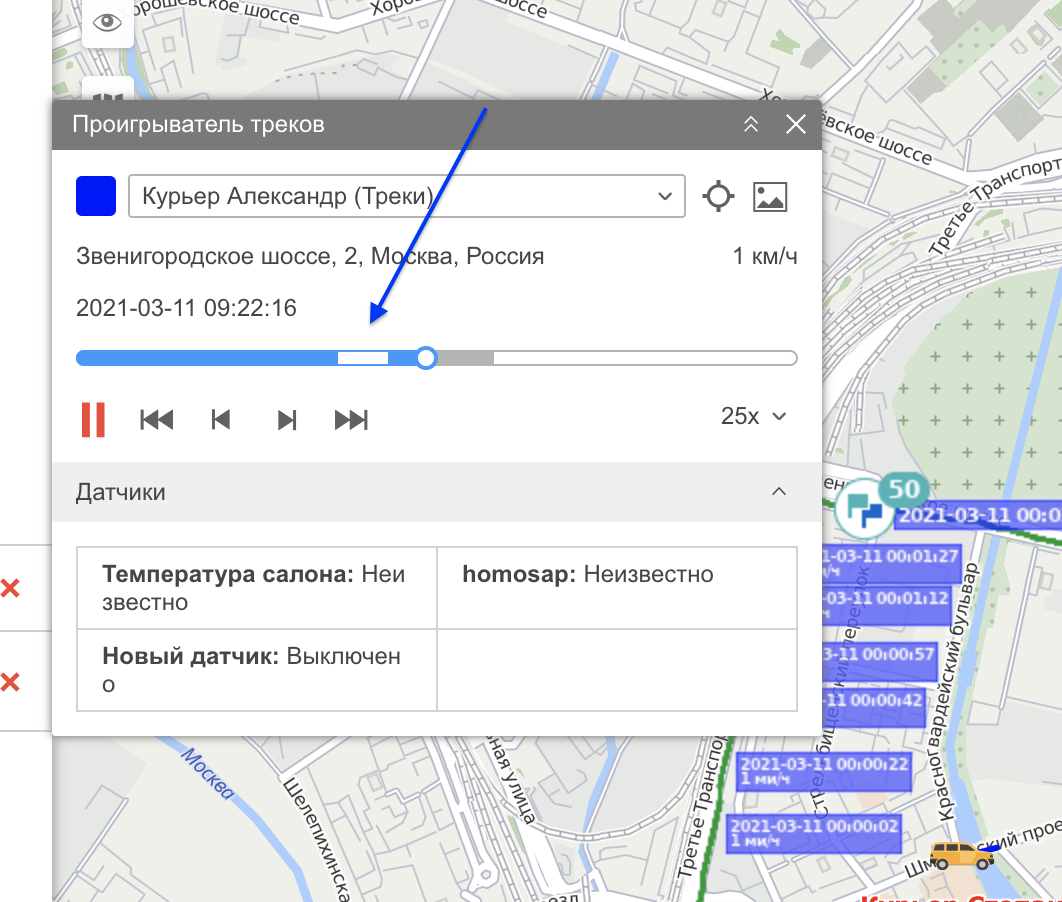Pause the track playback
Screen dimensions: 1062x902
pyautogui.click(x=93, y=419)
